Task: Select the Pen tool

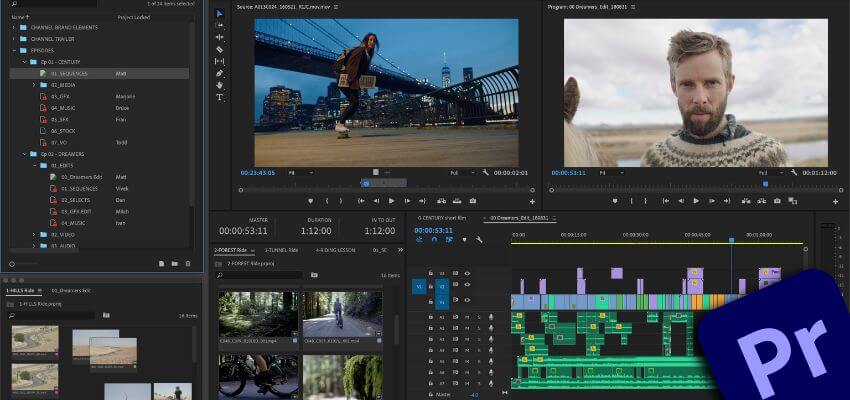Action: [220, 73]
